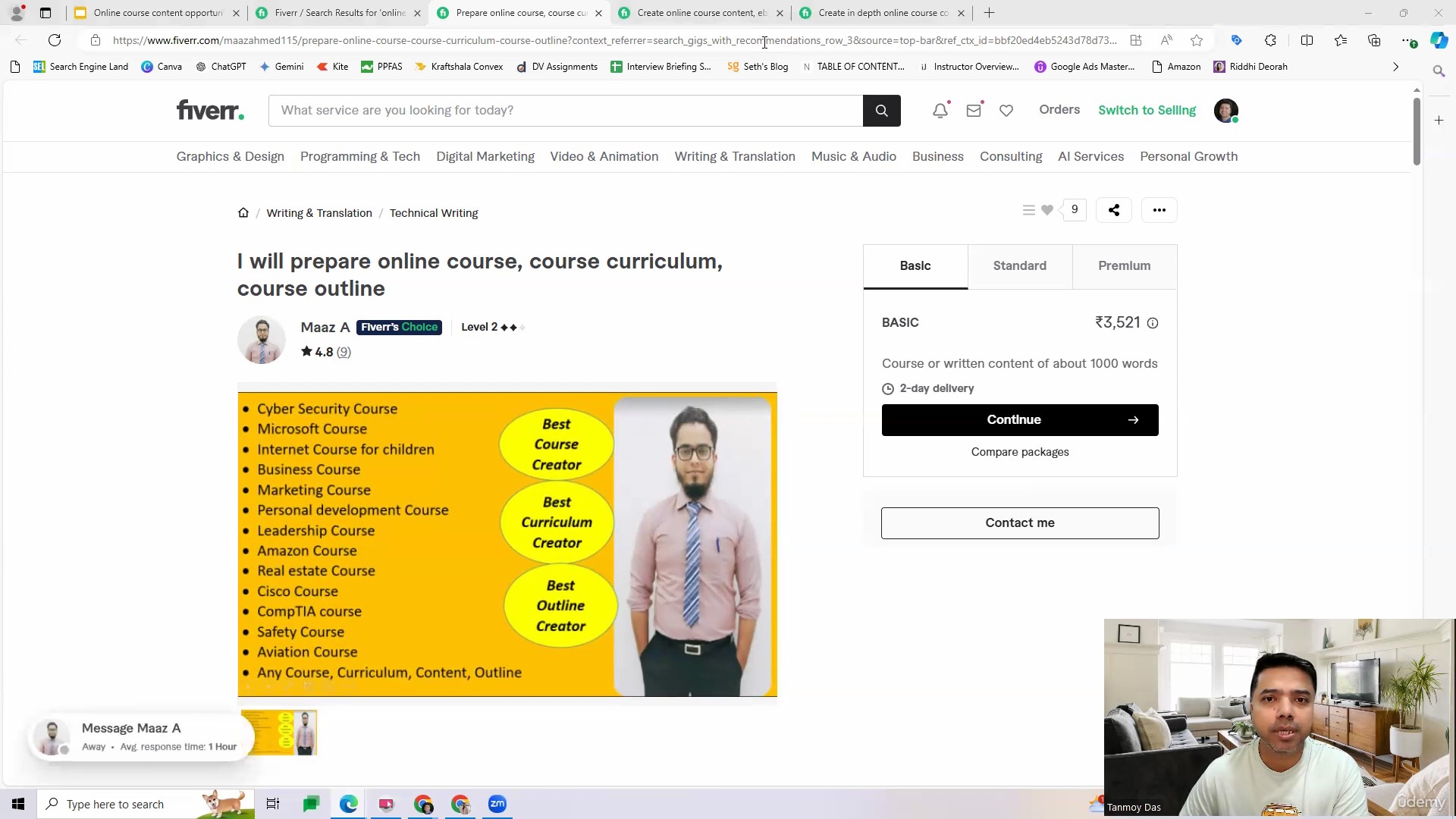Click Contact me button
The width and height of the screenshot is (1456, 819).
1020,523
